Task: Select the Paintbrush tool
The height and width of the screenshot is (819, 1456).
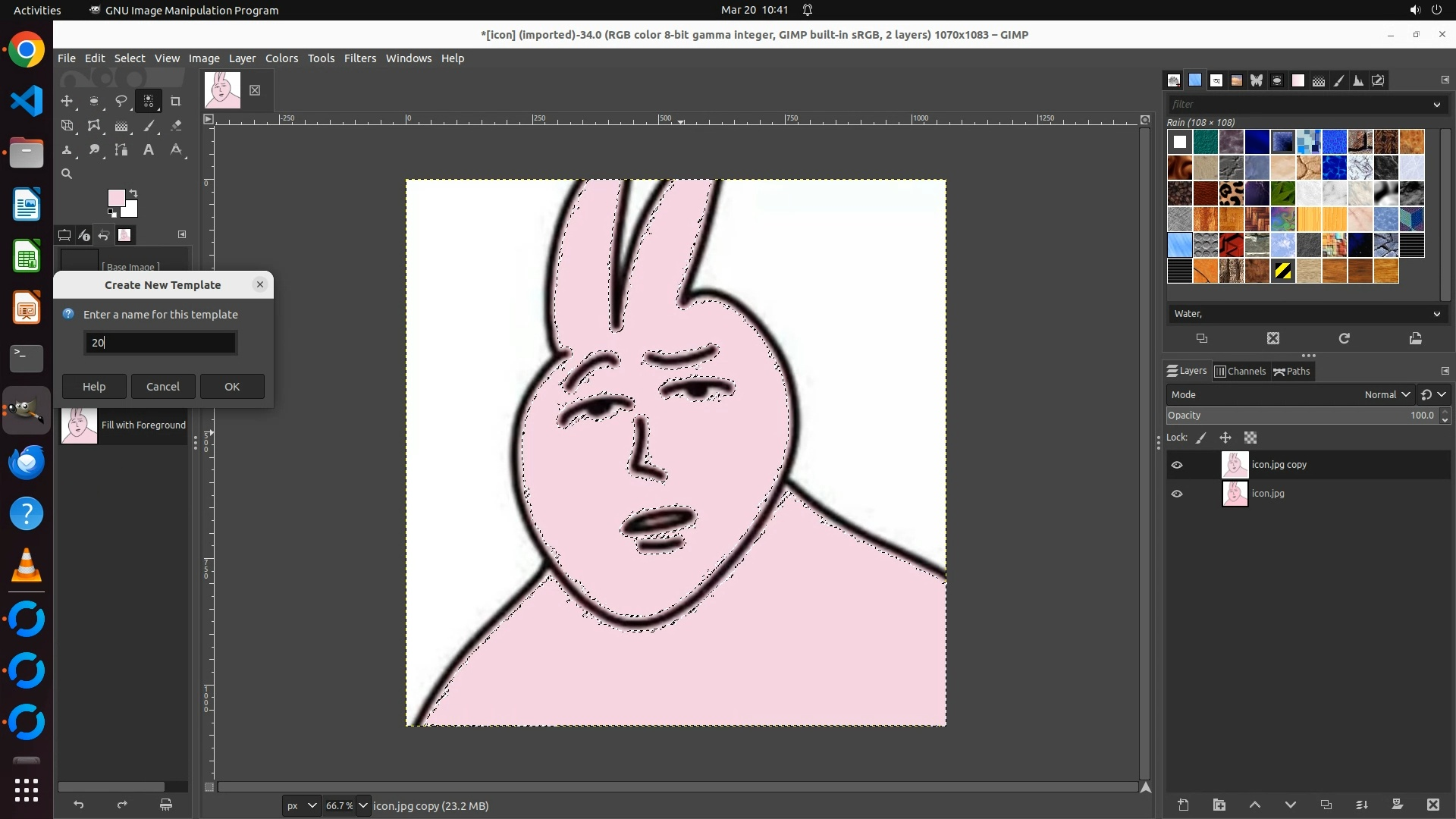Action: tap(149, 126)
